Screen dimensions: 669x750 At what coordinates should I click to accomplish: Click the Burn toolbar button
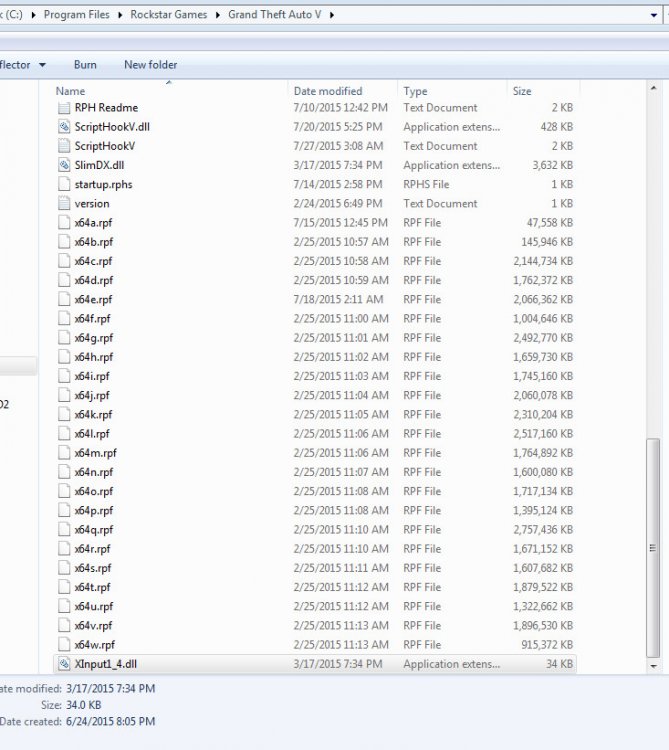85,65
